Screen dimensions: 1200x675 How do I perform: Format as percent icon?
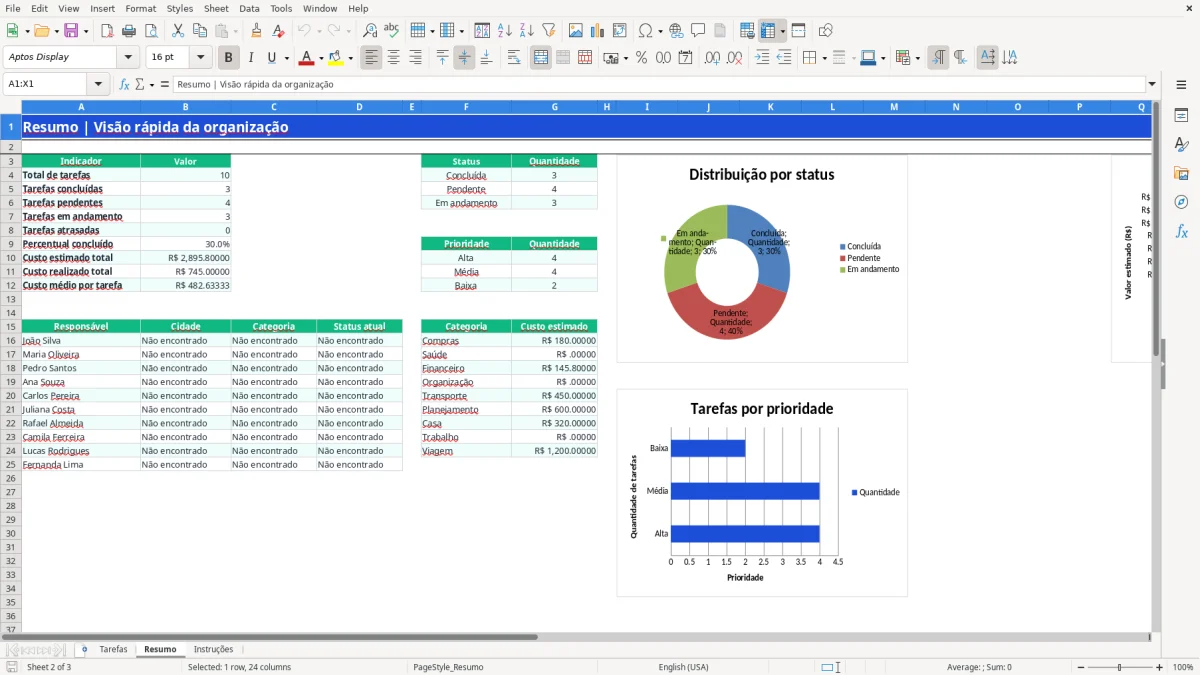tap(641, 58)
